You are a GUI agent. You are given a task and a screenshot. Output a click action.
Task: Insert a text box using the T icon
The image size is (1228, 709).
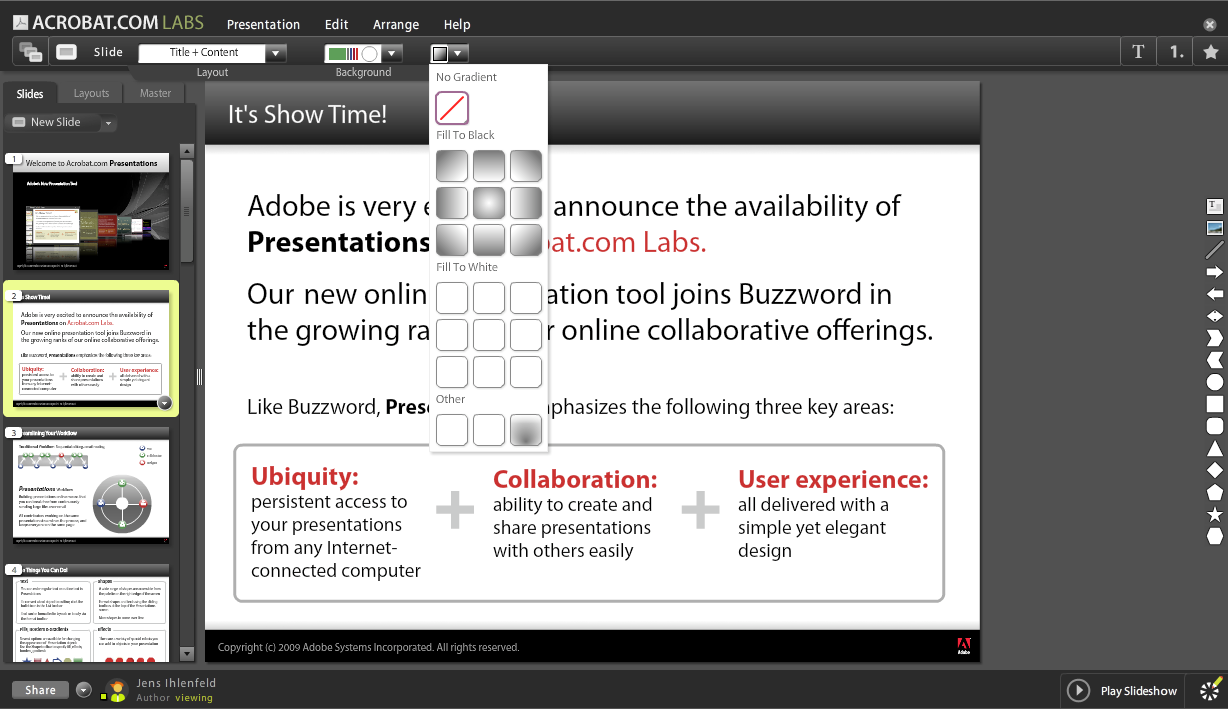tap(1138, 51)
